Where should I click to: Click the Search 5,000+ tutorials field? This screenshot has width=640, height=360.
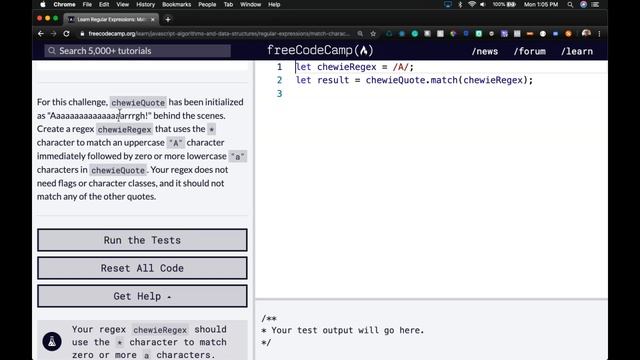tap(138, 51)
